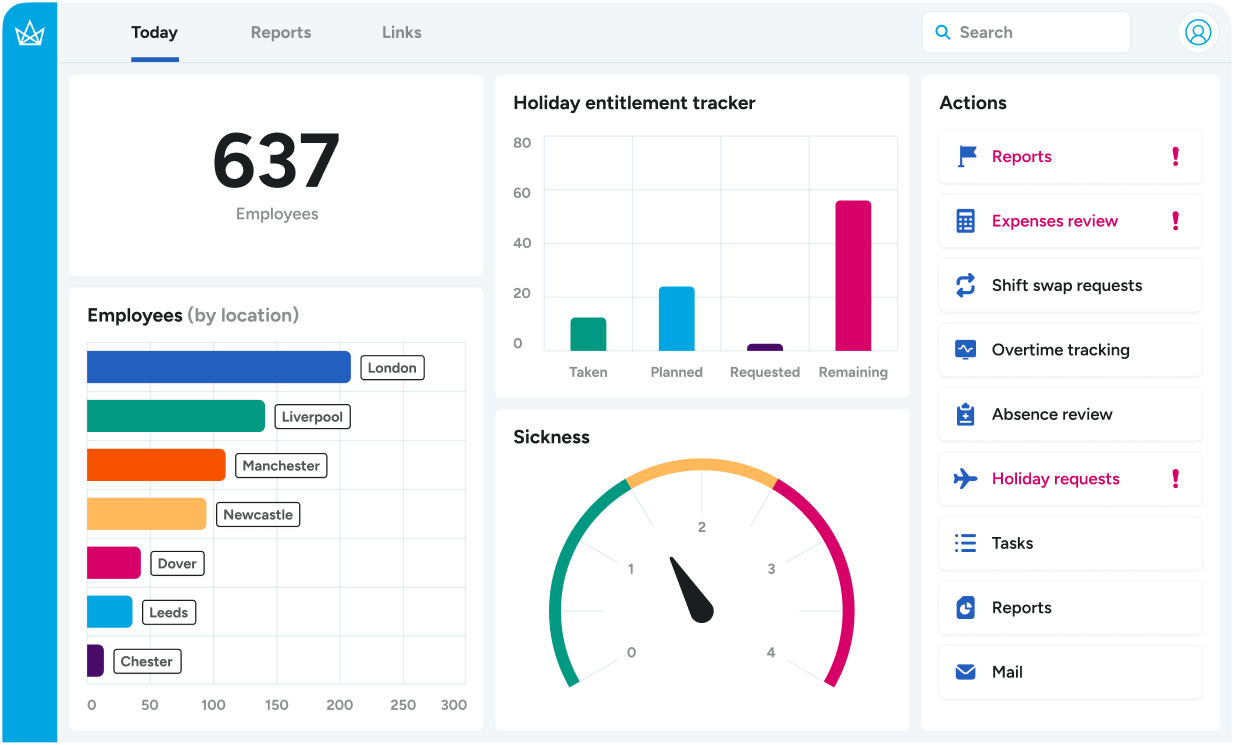1235x745 pixels.
Task: Click the London bar in location chart
Action: (x=218, y=367)
